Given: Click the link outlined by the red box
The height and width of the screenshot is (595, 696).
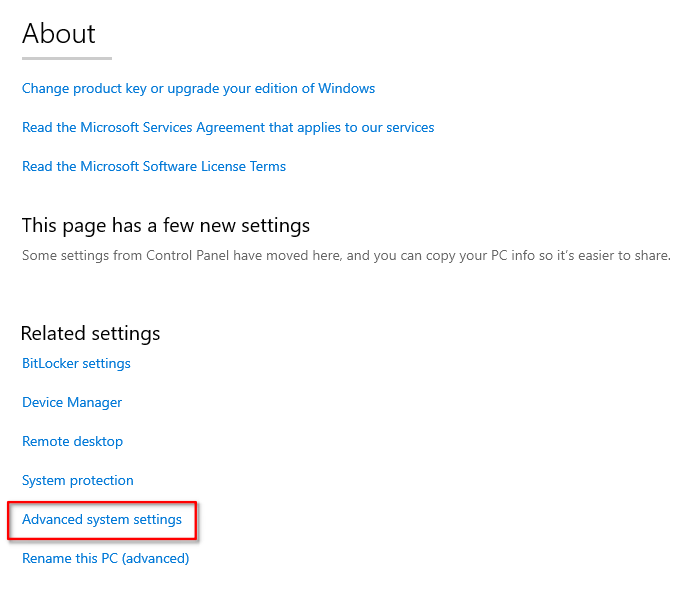Looking at the screenshot, I should [102, 520].
